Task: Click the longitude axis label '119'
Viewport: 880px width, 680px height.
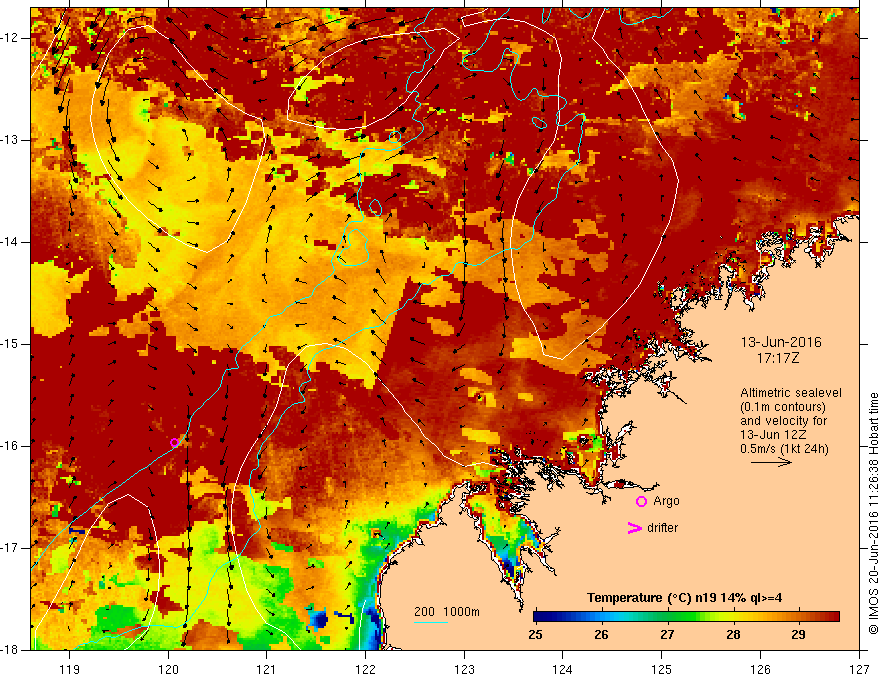Action: pyautogui.click(x=70, y=669)
